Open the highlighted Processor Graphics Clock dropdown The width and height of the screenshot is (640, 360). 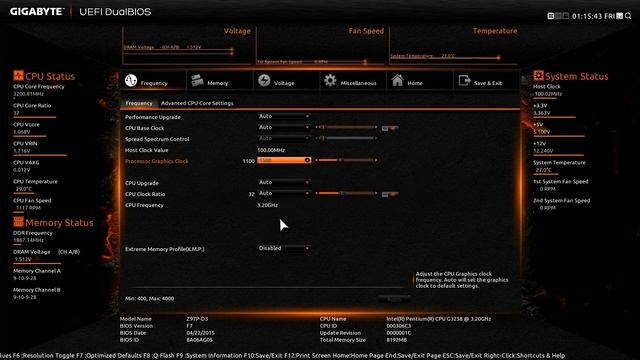pyautogui.click(x=284, y=160)
